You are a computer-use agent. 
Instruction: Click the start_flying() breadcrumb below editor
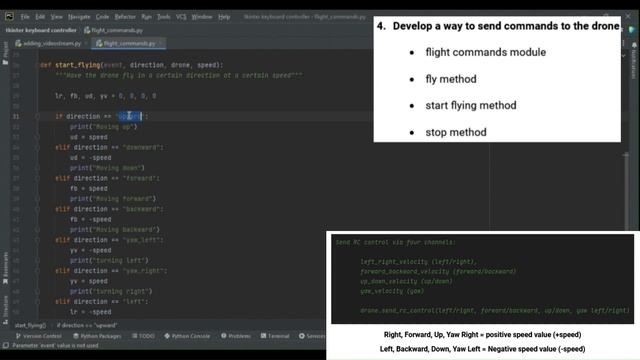pyautogui.click(x=30, y=325)
